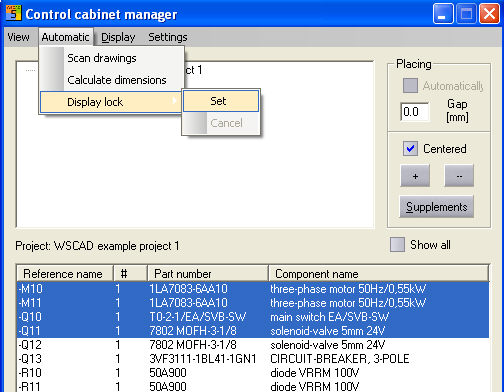Open Supplements
Image resolution: width=504 pixels, height=392 pixels.
437,207
